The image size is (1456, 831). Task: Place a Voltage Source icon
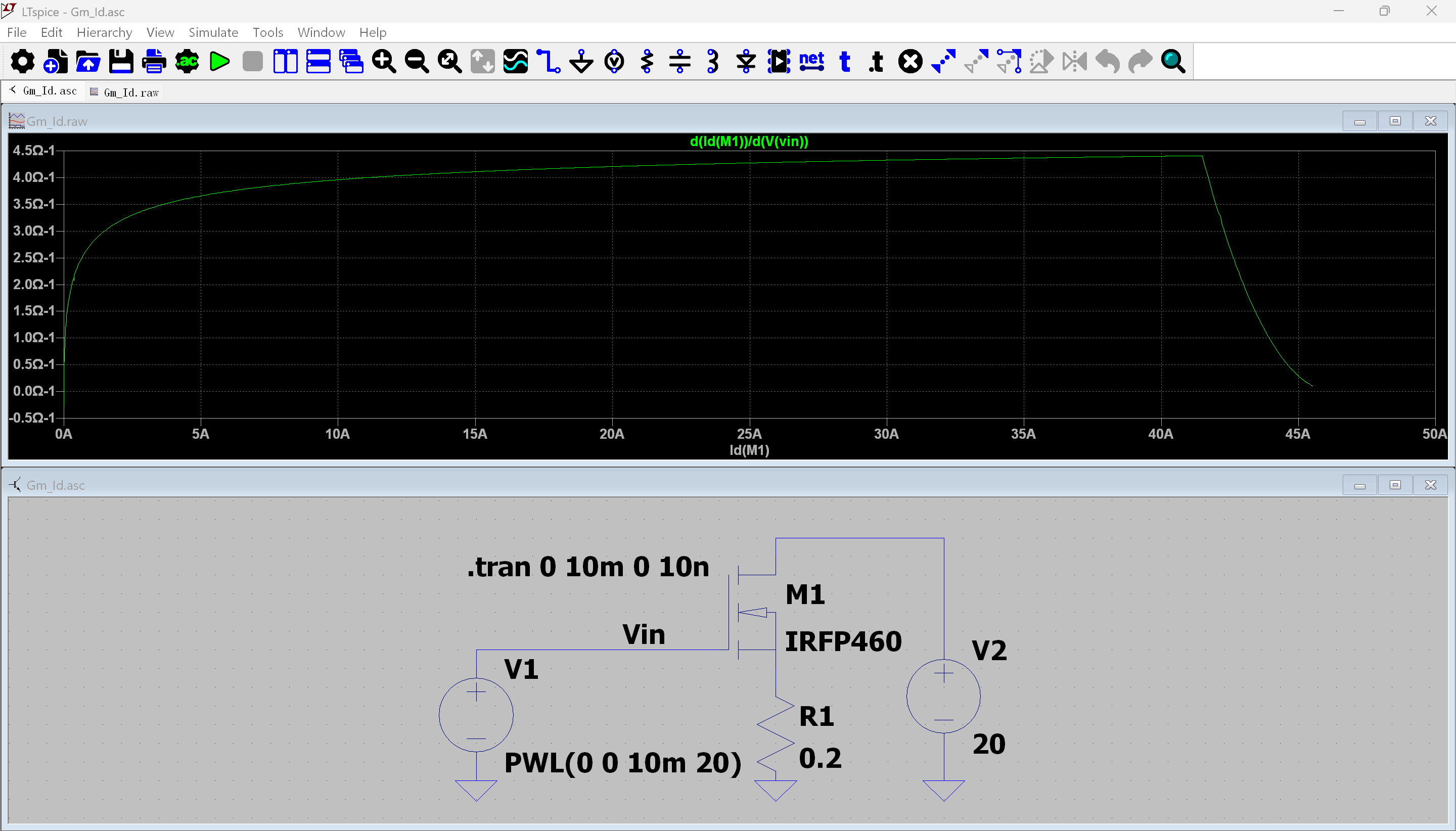614,61
